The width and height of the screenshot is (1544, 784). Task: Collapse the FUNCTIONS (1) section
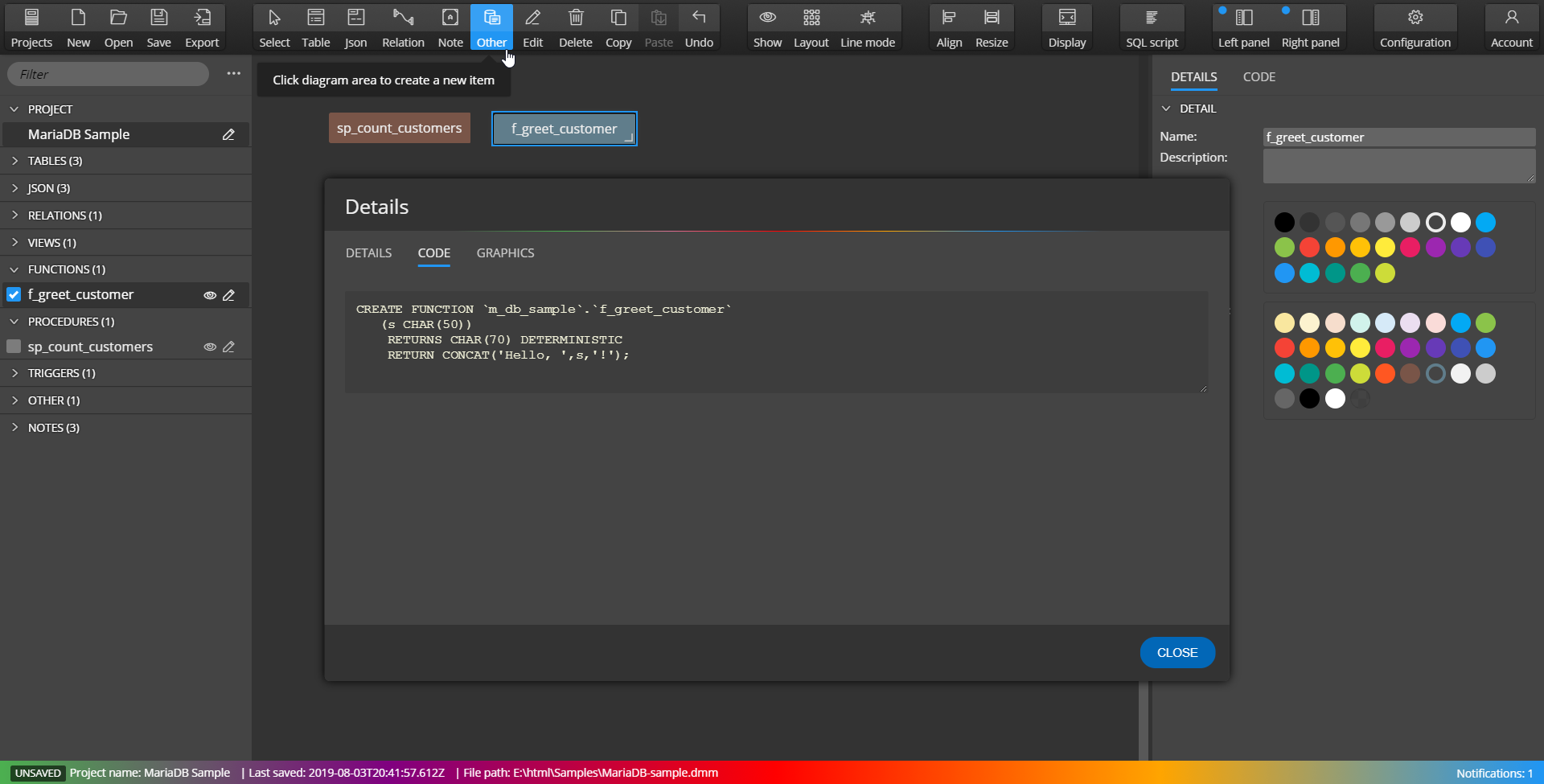point(14,269)
